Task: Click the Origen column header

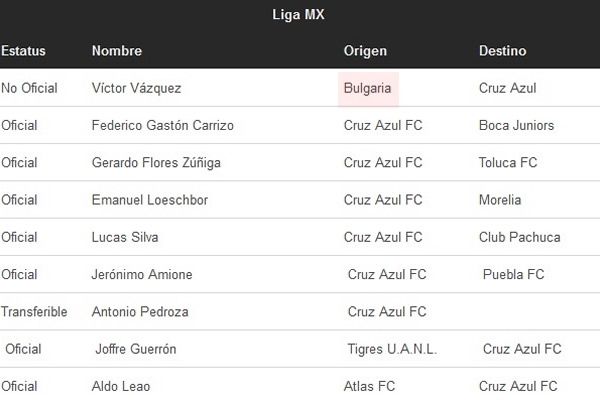Action: (x=365, y=51)
